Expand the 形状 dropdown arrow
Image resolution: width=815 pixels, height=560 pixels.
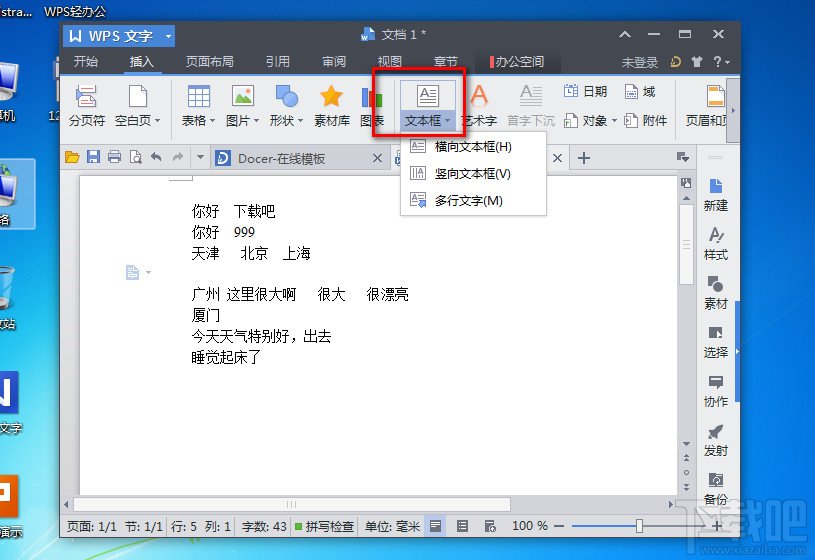pyautogui.click(x=300, y=121)
